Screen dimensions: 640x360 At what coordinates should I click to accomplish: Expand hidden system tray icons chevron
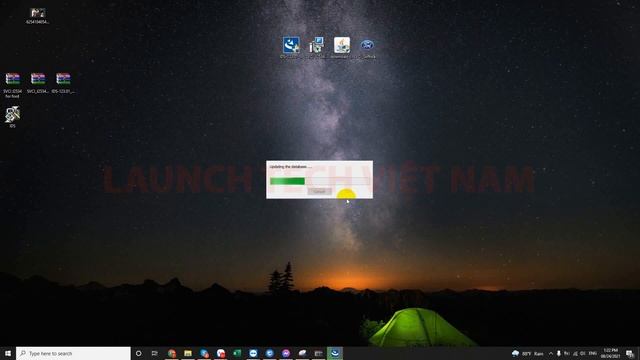click(x=551, y=353)
